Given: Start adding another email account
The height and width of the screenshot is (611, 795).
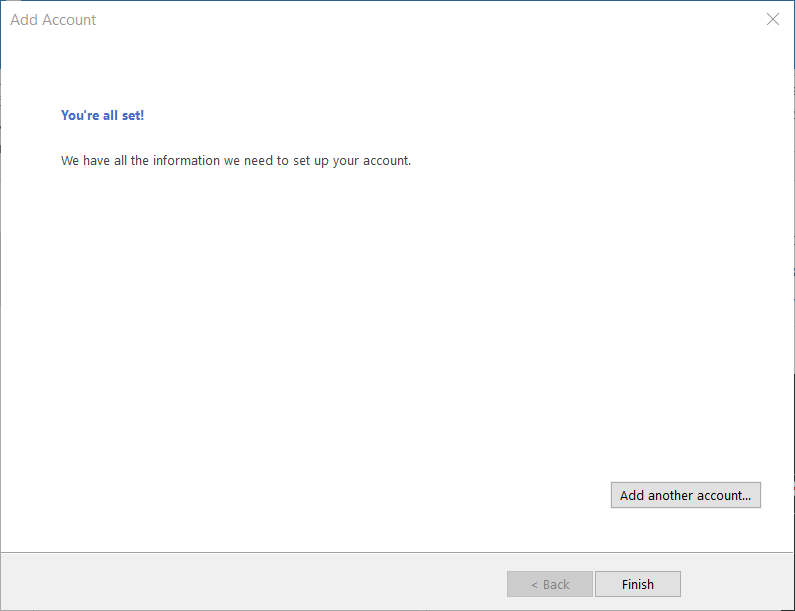Looking at the screenshot, I should 685,495.
